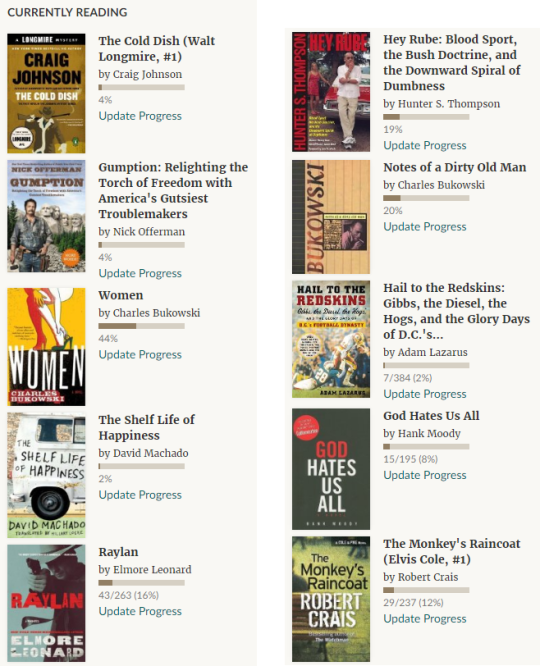The height and width of the screenshot is (666, 540).
Task: Click Update Progress under Women
Action: (x=140, y=355)
